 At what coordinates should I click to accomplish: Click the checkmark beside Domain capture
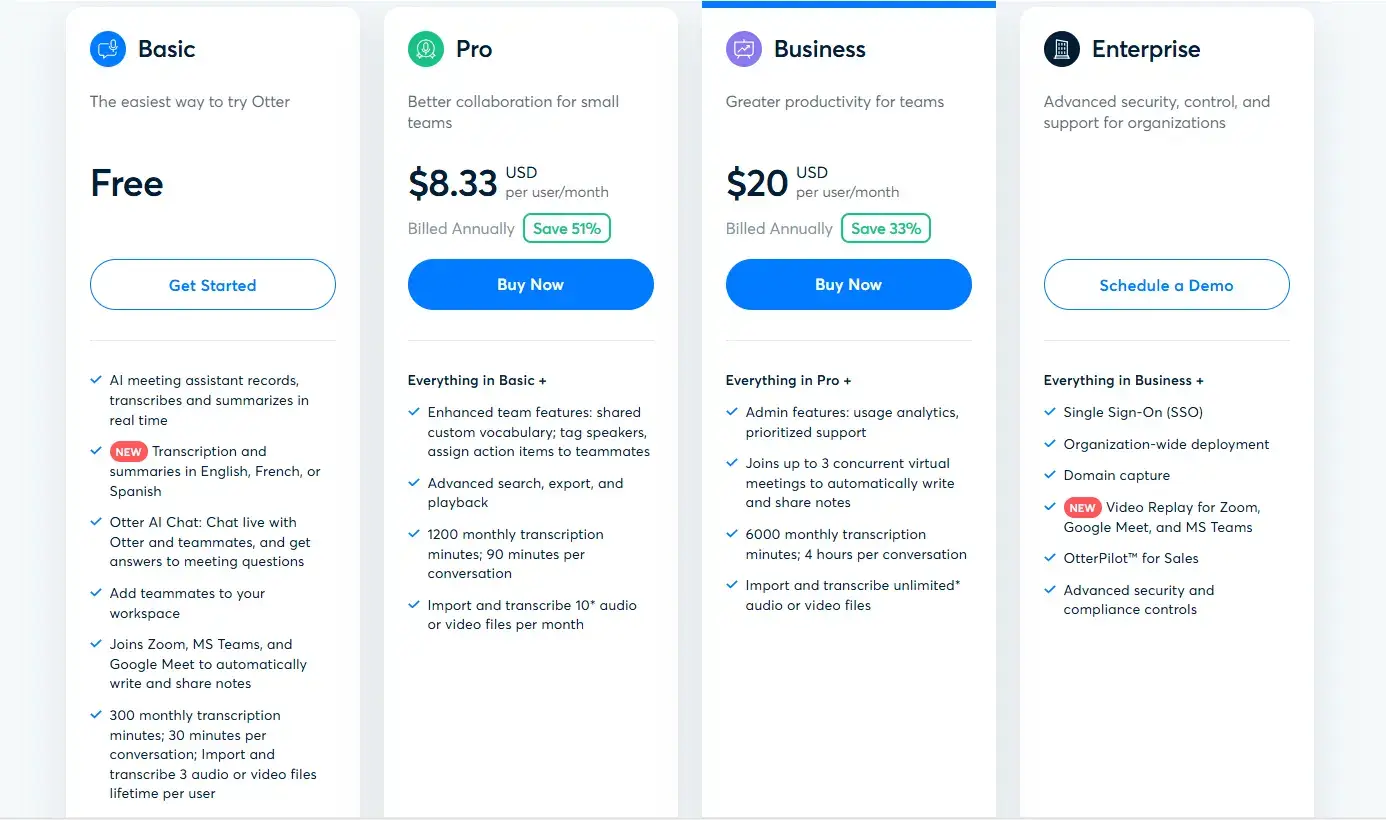click(1050, 475)
